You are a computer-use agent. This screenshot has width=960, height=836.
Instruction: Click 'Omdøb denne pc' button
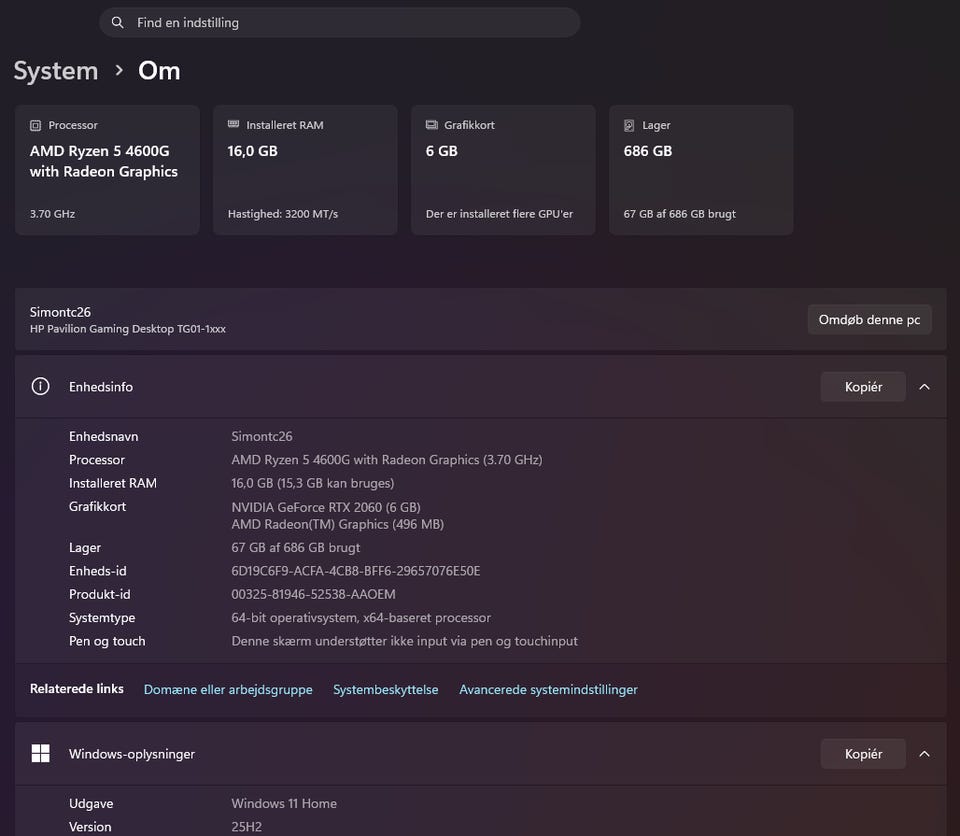pyautogui.click(x=869, y=320)
